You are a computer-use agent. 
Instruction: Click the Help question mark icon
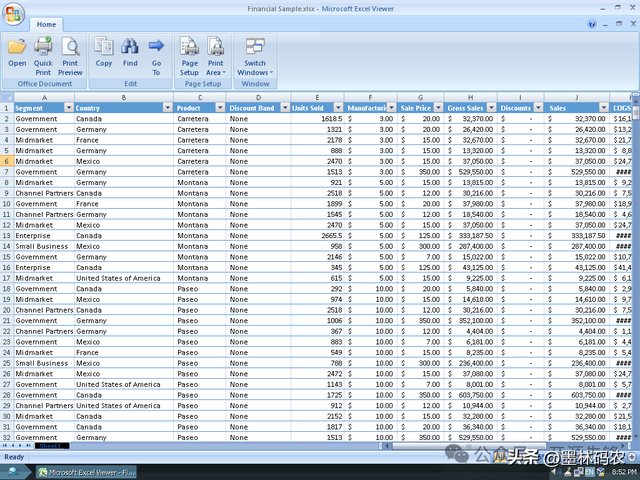(593, 24)
